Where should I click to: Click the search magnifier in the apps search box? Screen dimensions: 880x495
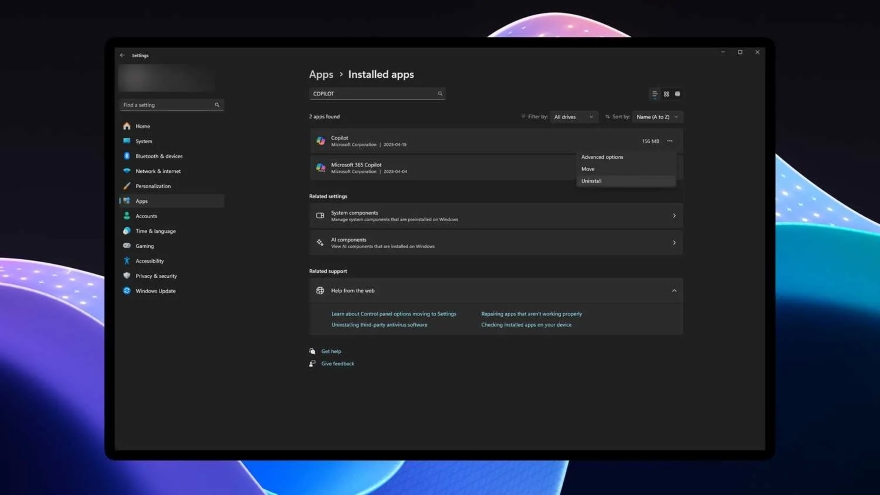pyautogui.click(x=439, y=94)
